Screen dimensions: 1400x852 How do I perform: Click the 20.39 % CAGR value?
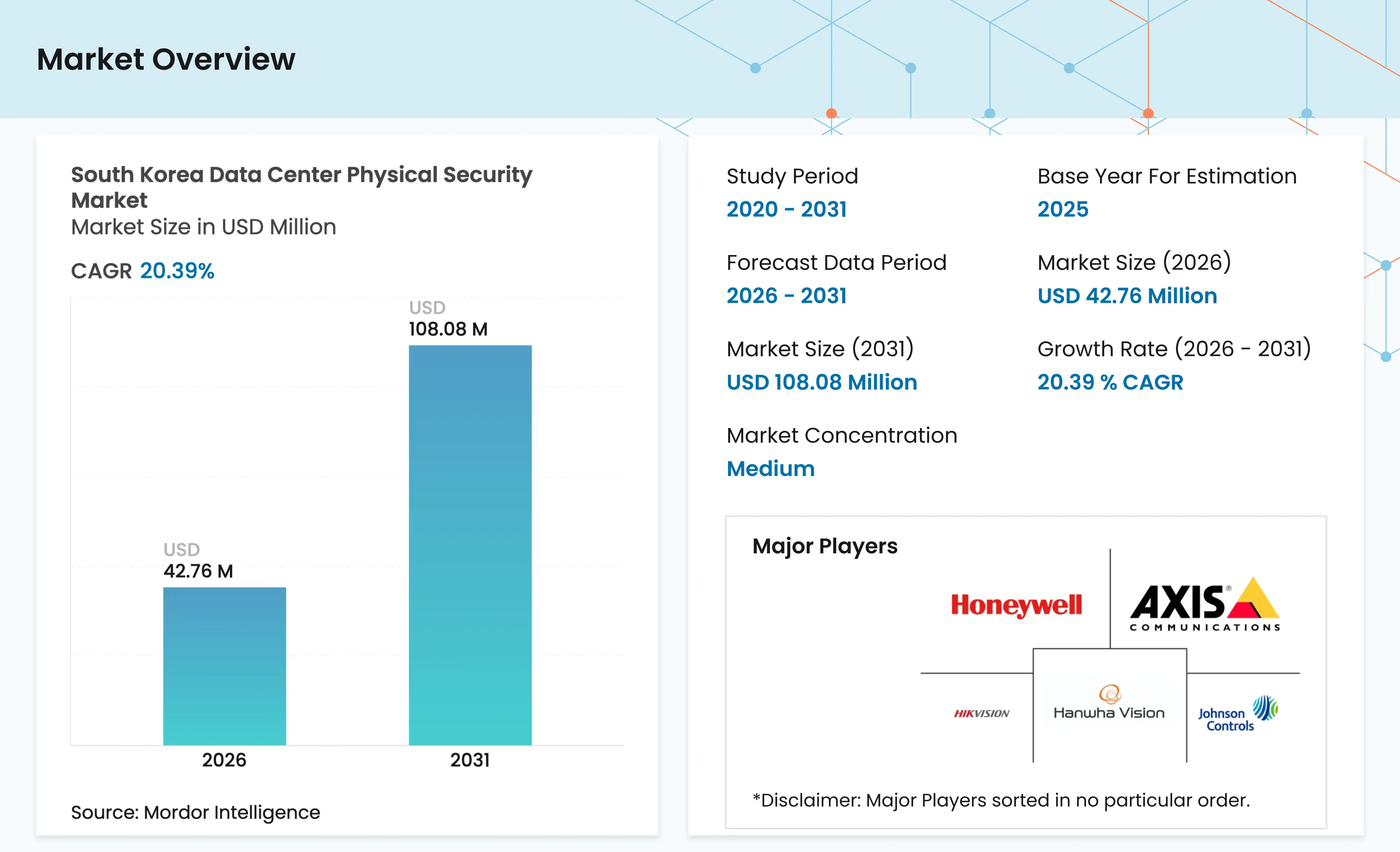1110,382
